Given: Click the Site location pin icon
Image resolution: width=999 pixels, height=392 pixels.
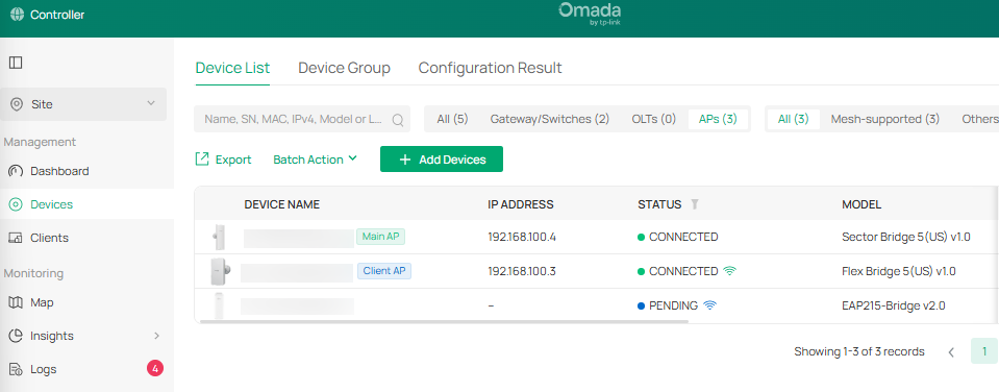Looking at the screenshot, I should click(x=17, y=104).
